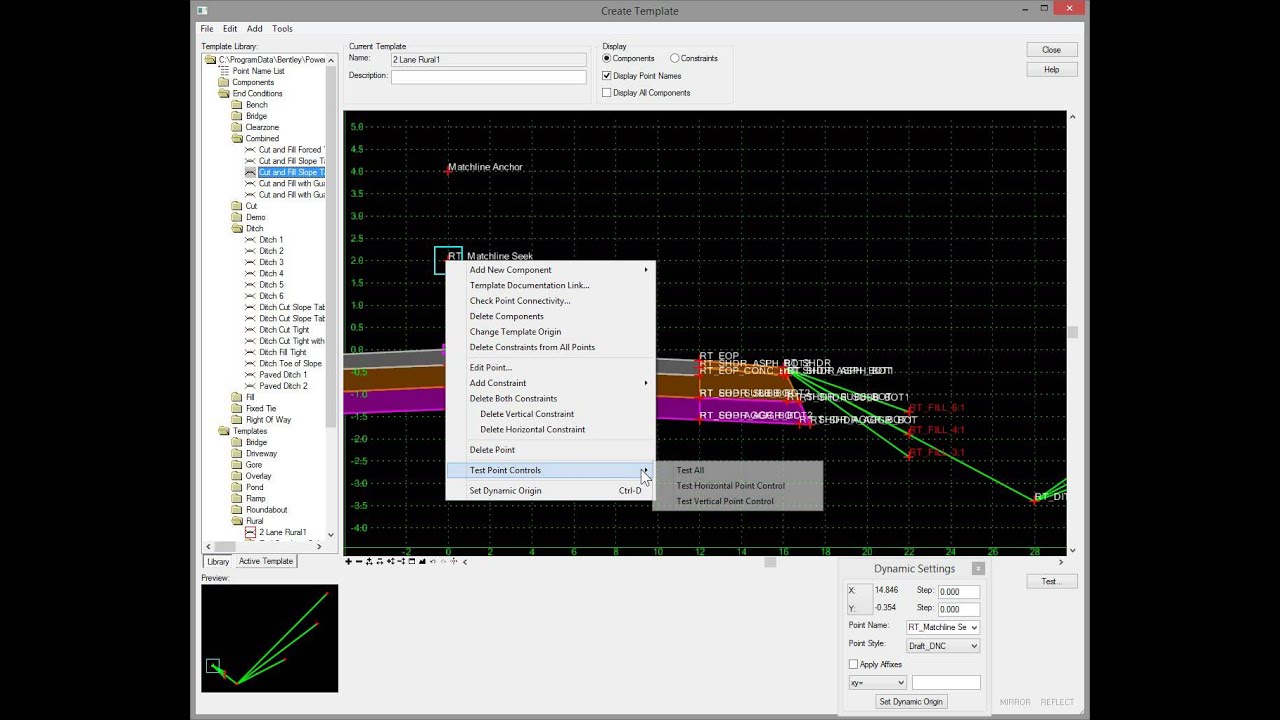The image size is (1280, 720).
Task: Click the Ditch 1 template icon
Action: pos(250,240)
